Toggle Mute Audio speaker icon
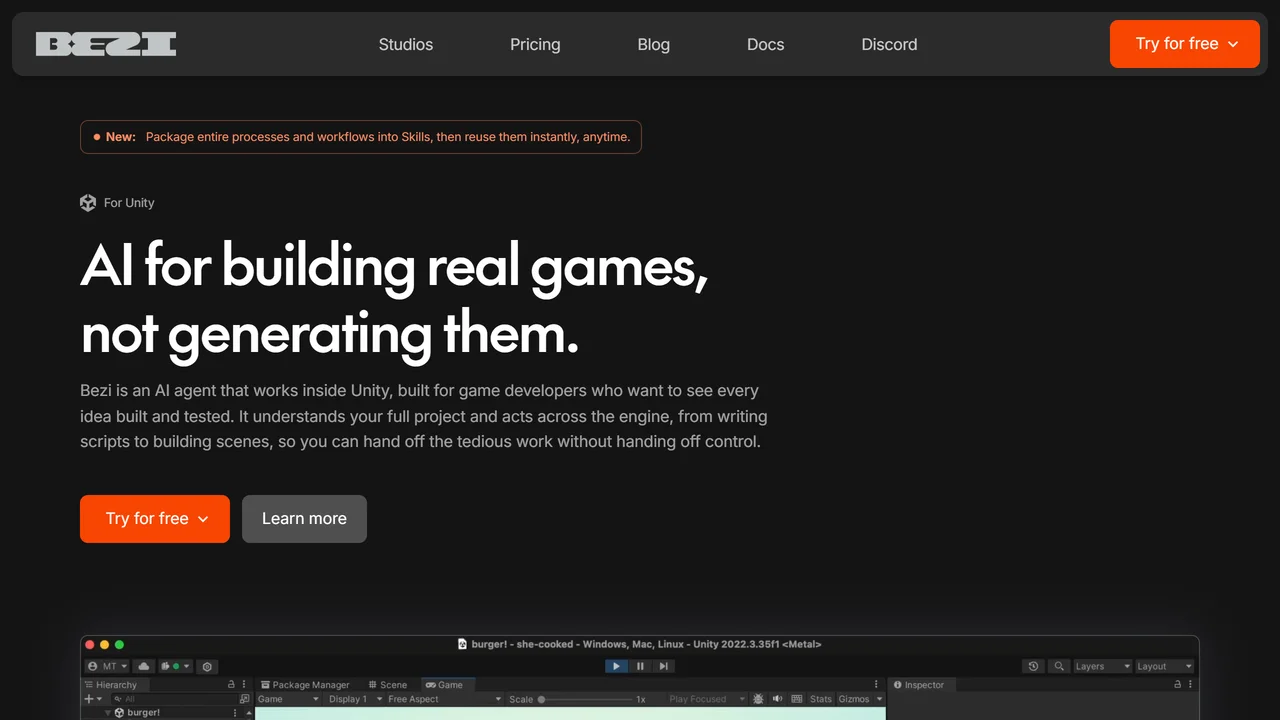 [777, 699]
